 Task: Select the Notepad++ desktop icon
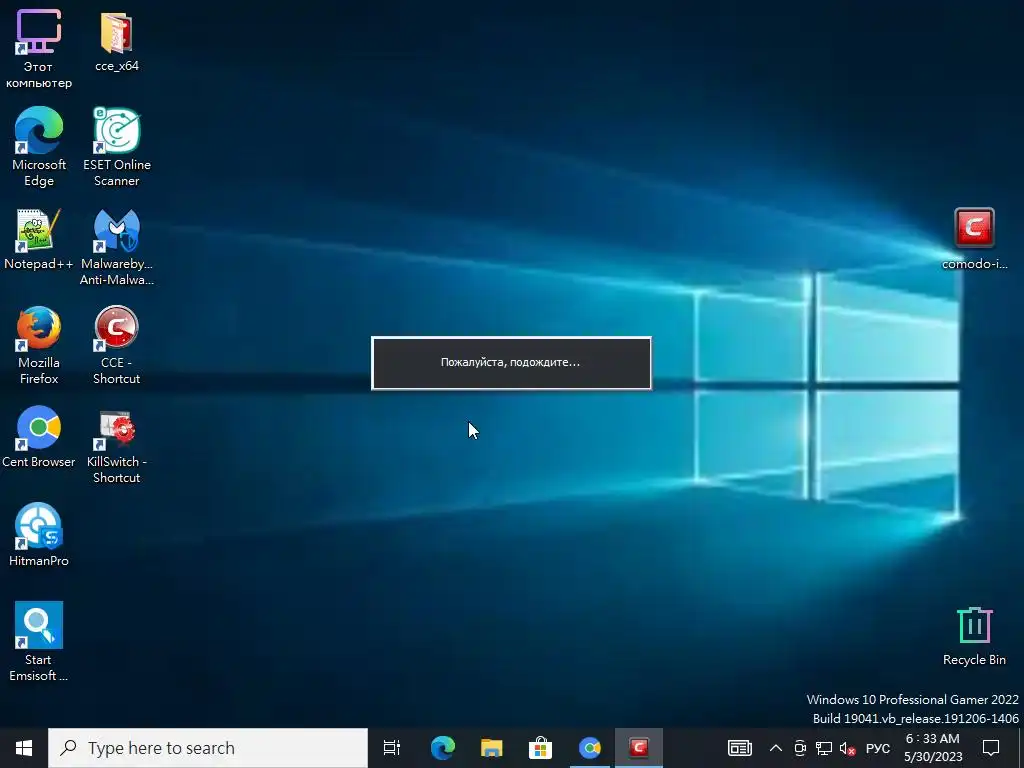click(x=39, y=238)
